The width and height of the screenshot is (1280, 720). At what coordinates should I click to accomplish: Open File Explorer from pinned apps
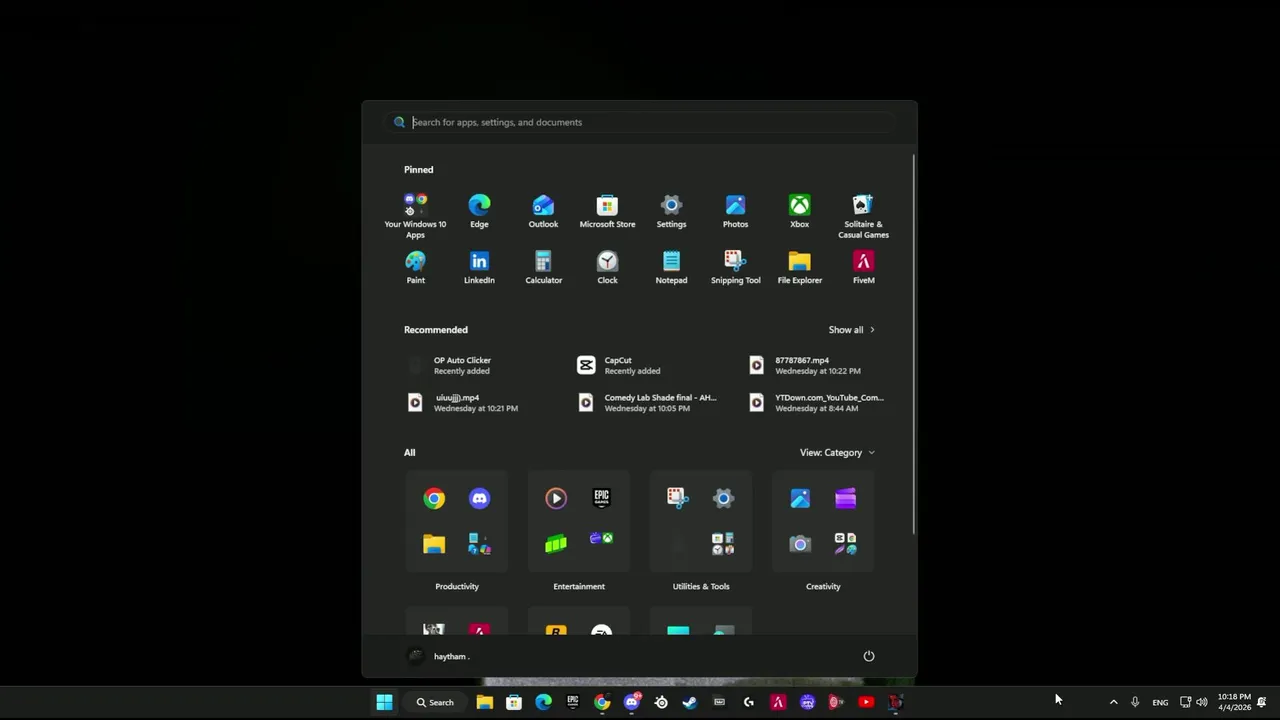[799, 267]
